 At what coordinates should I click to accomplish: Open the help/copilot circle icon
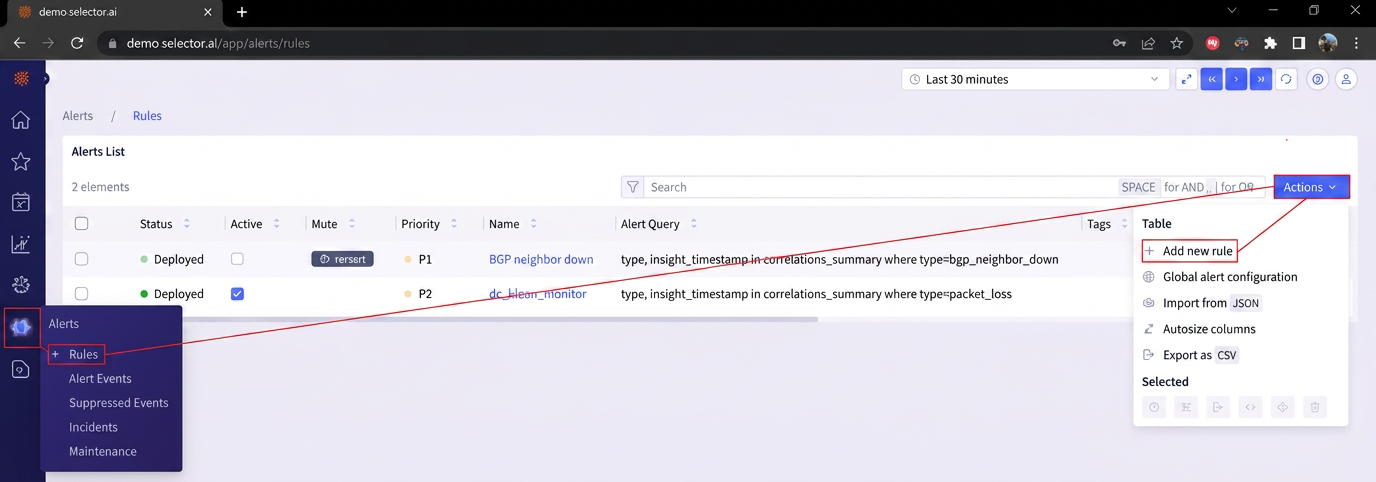coord(1318,79)
